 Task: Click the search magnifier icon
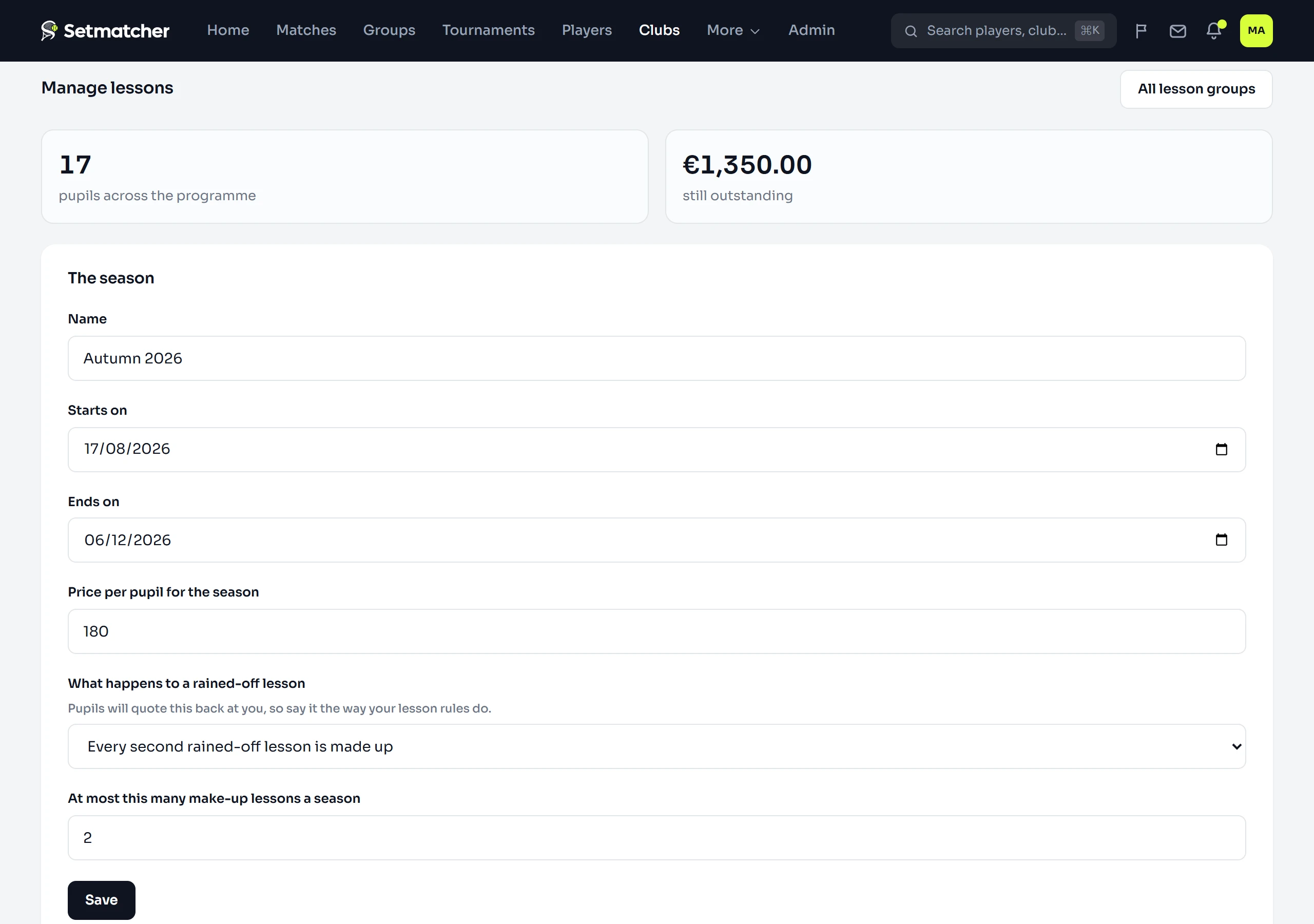click(911, 31)
